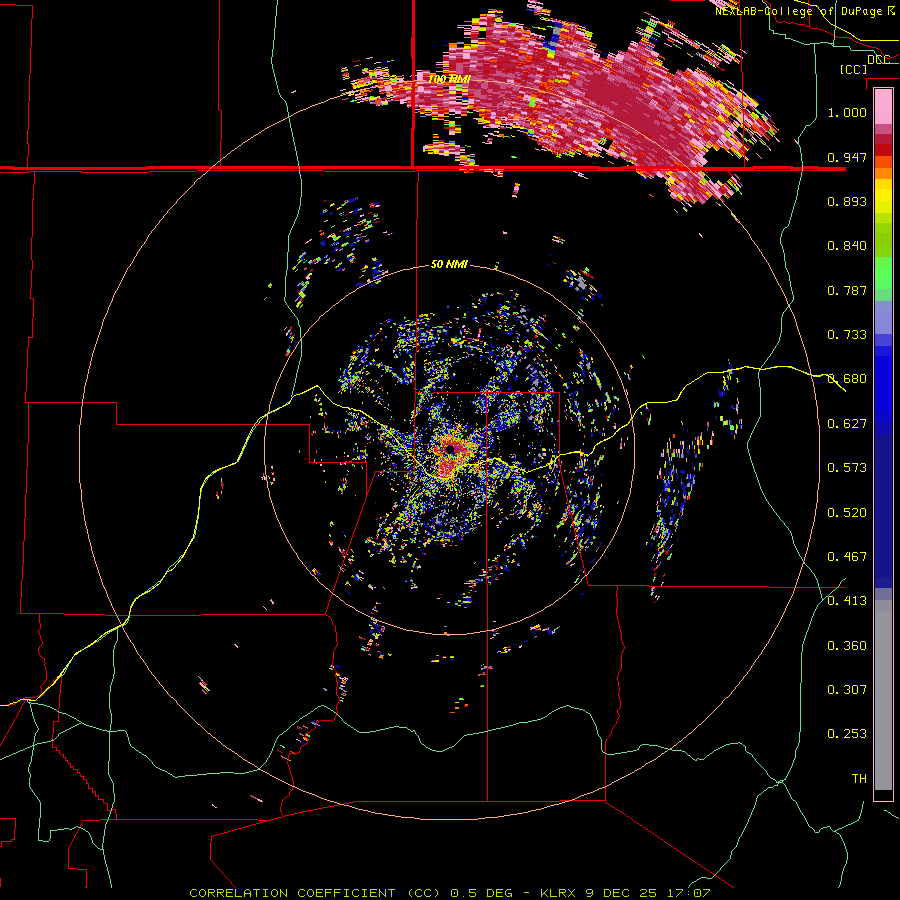Click the KLRX station identifier in caption

[560, 893]
